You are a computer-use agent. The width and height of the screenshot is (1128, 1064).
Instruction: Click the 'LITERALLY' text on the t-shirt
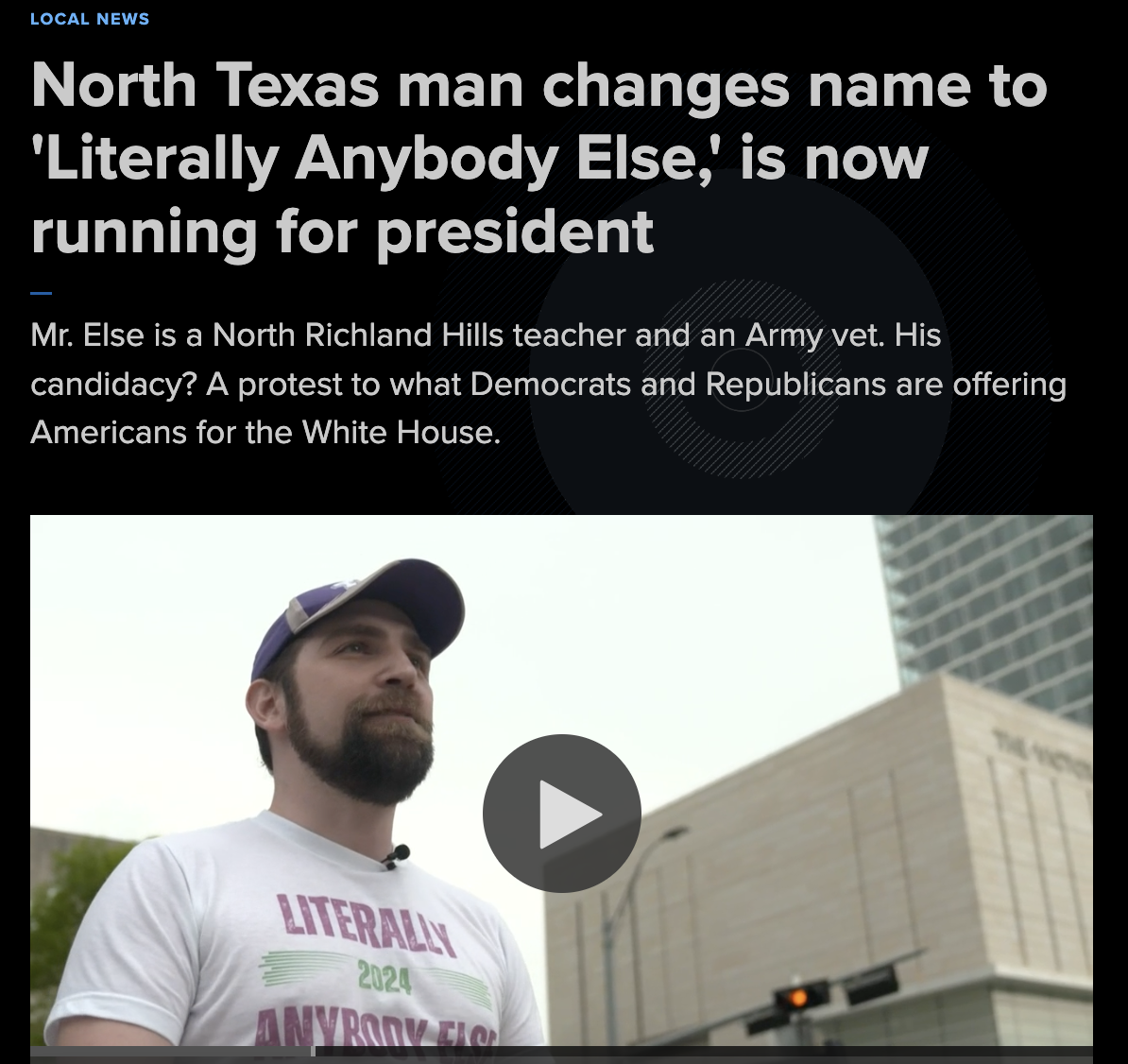(367, 924)
